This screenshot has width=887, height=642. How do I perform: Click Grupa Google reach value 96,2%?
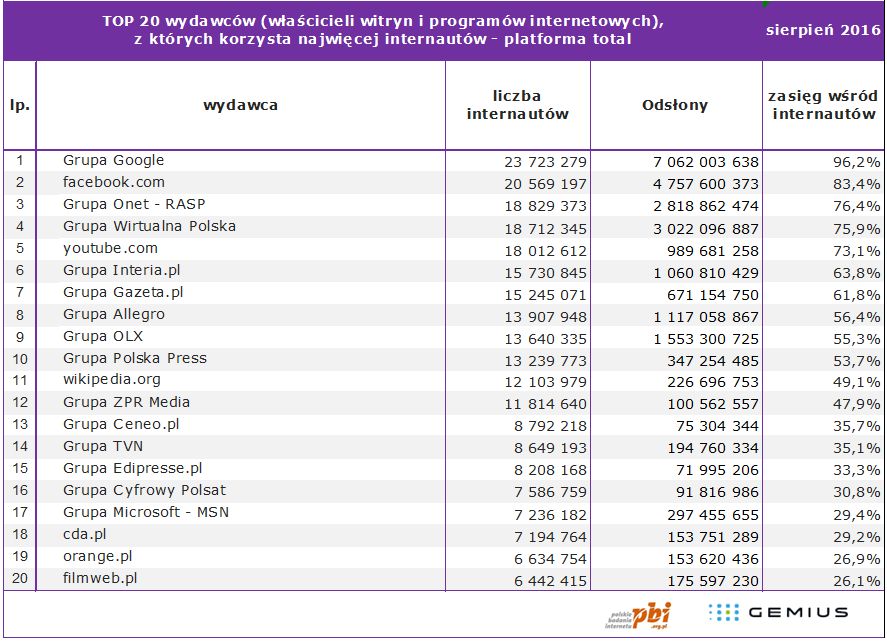(856, 162)
